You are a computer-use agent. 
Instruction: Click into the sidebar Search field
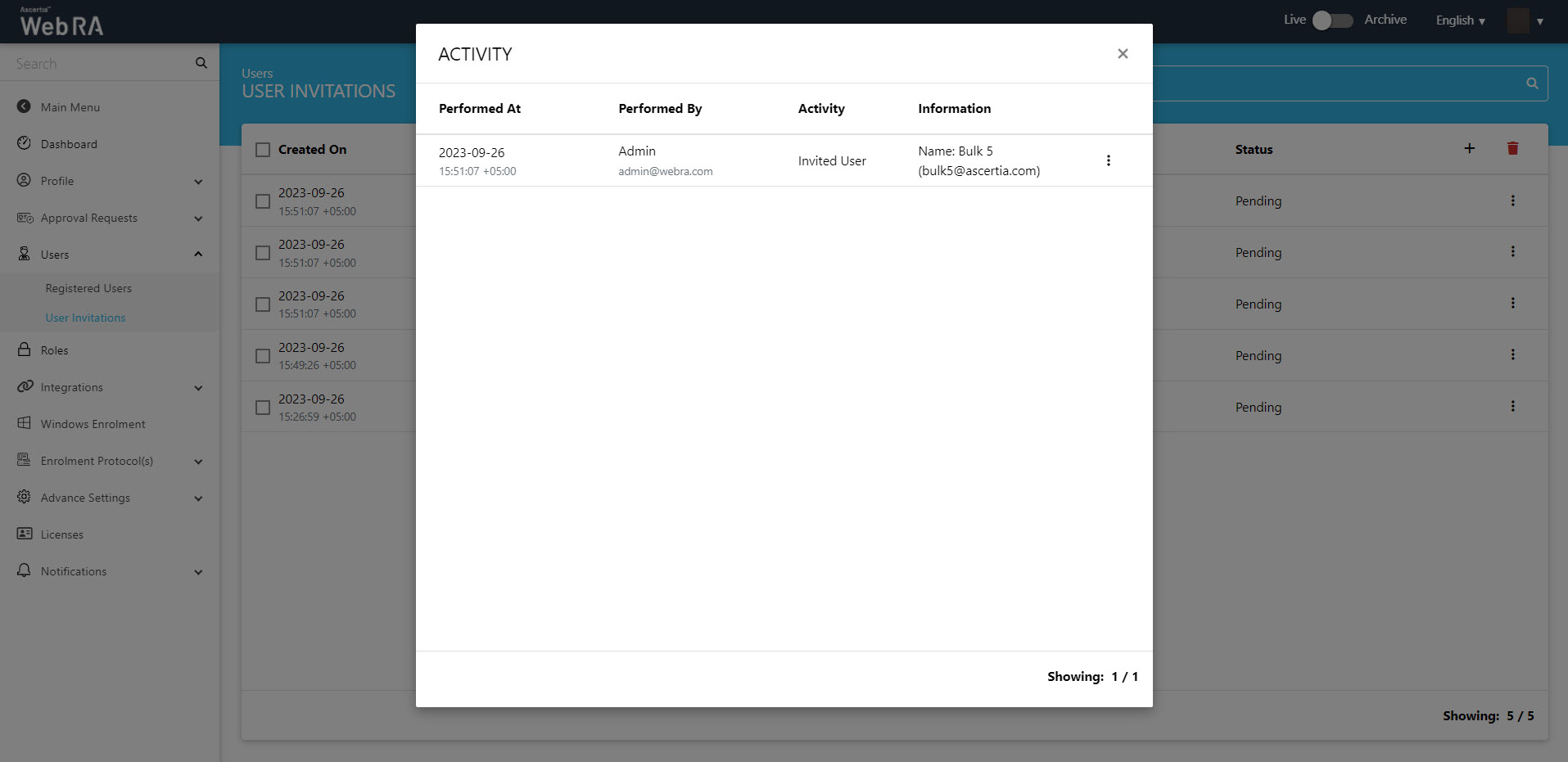[98, 64]
